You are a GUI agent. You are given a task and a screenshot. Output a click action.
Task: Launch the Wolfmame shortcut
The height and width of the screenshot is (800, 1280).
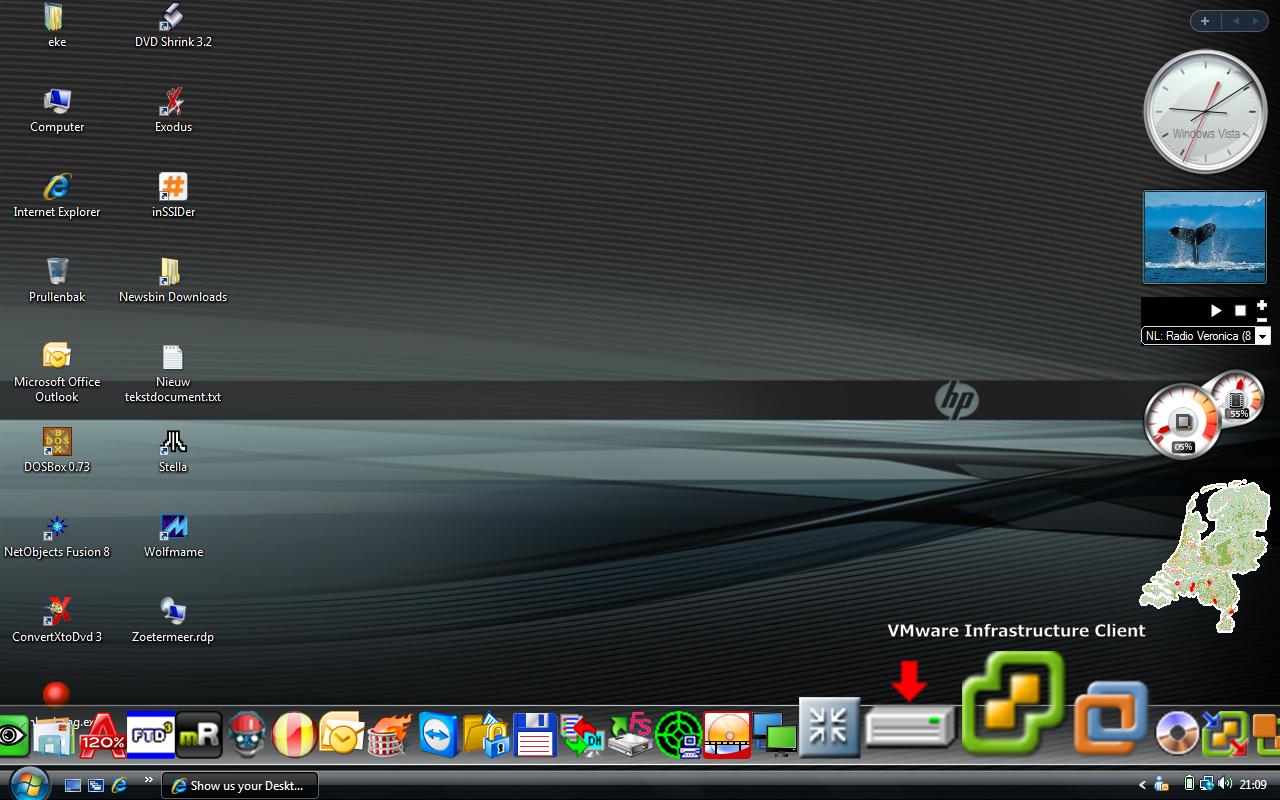tap(173, 535)
